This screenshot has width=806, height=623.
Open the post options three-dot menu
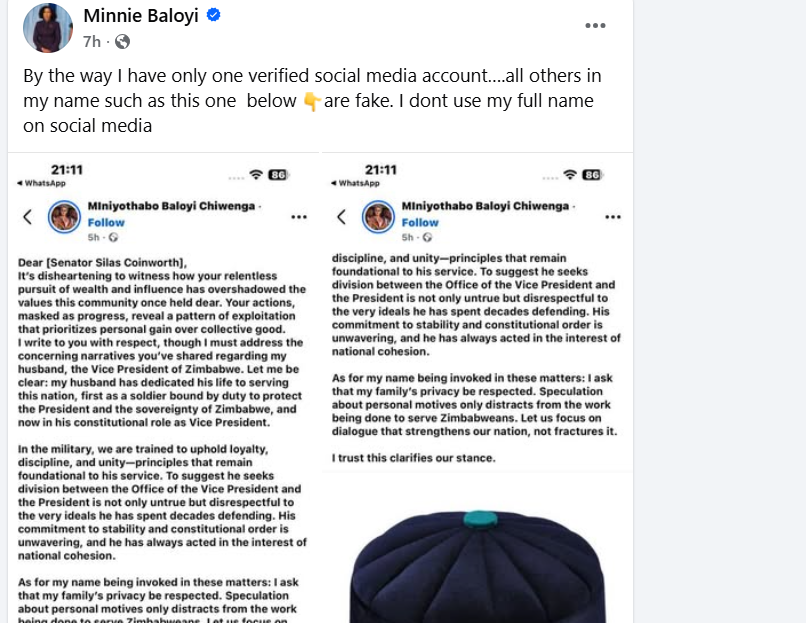point(596,26)
